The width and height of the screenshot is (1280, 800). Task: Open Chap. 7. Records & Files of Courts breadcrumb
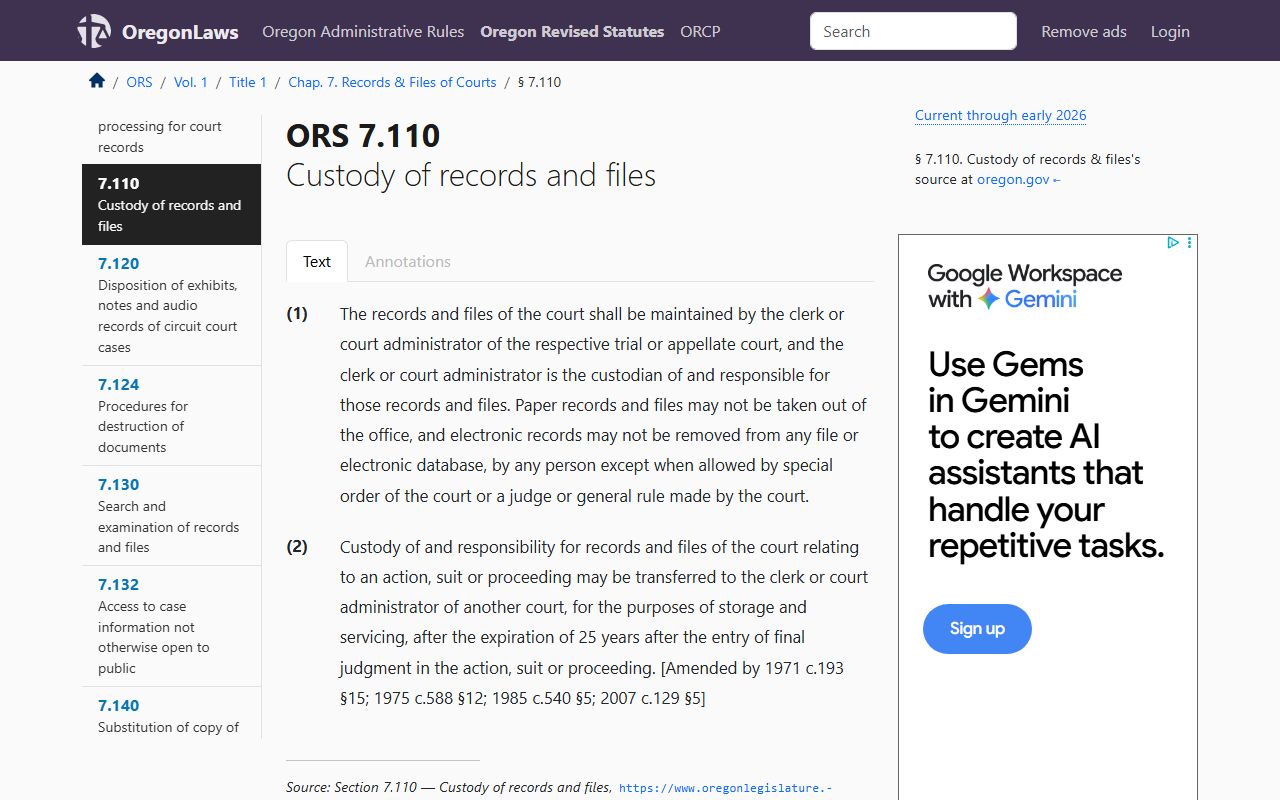click(392, 82)
